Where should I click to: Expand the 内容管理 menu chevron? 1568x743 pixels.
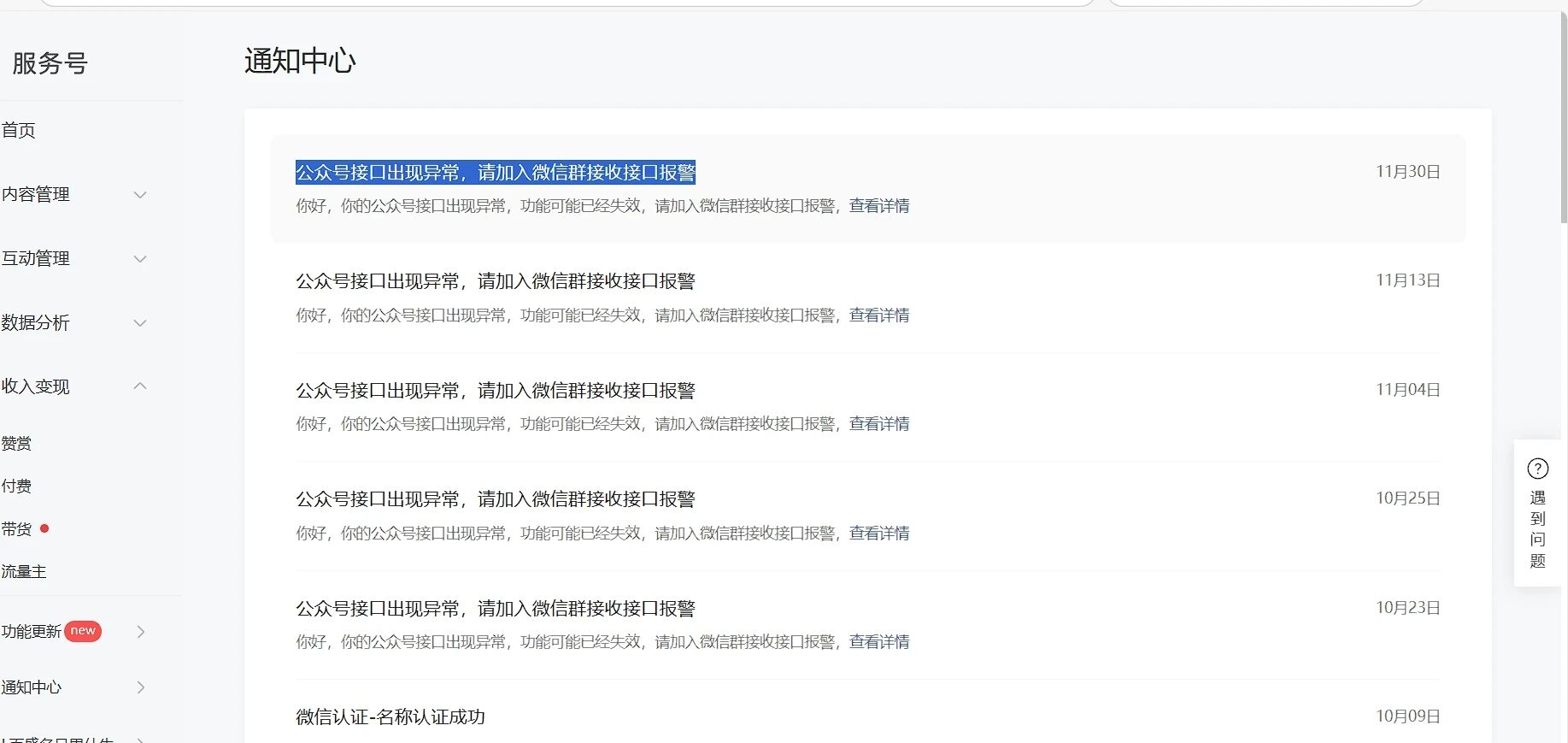[140, 195]
